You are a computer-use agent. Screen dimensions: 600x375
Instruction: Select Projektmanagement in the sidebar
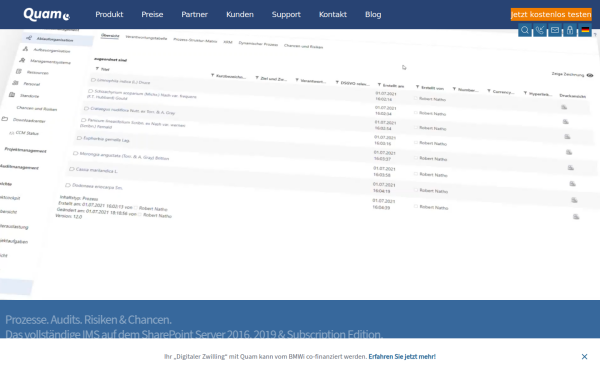(25, 150)
